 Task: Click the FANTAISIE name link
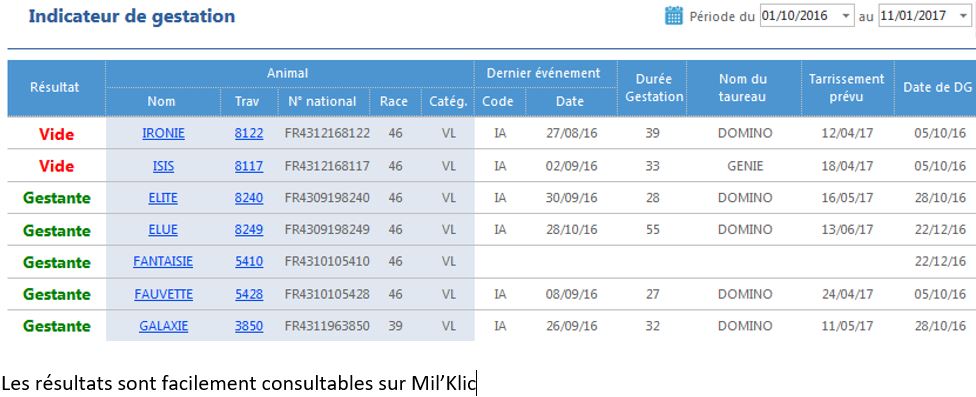pyautogui.click(x=163, y=262)
